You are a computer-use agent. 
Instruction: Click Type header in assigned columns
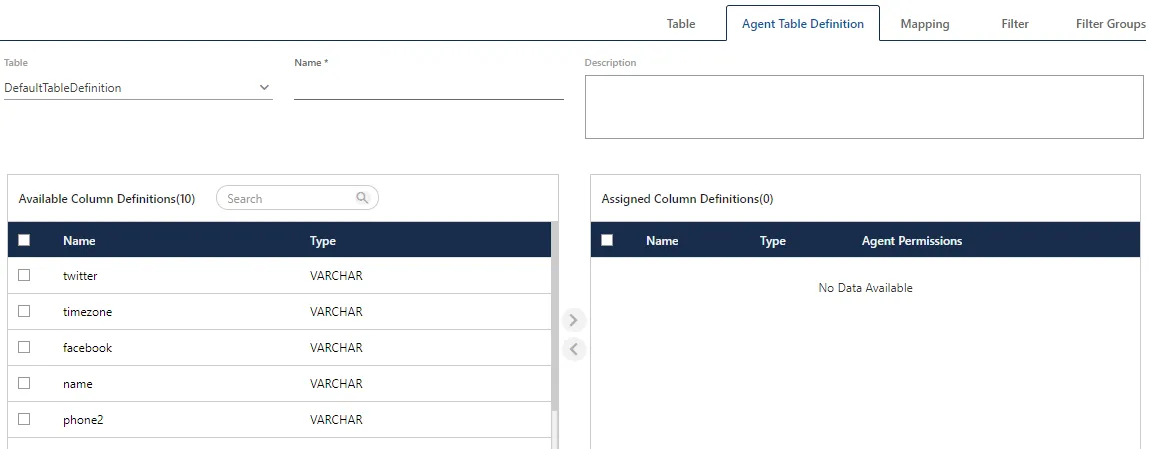[772, 240]
